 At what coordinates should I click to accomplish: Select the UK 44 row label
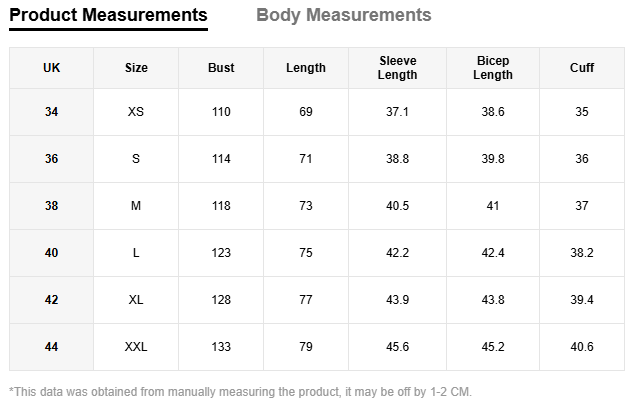tap(52, 347)
